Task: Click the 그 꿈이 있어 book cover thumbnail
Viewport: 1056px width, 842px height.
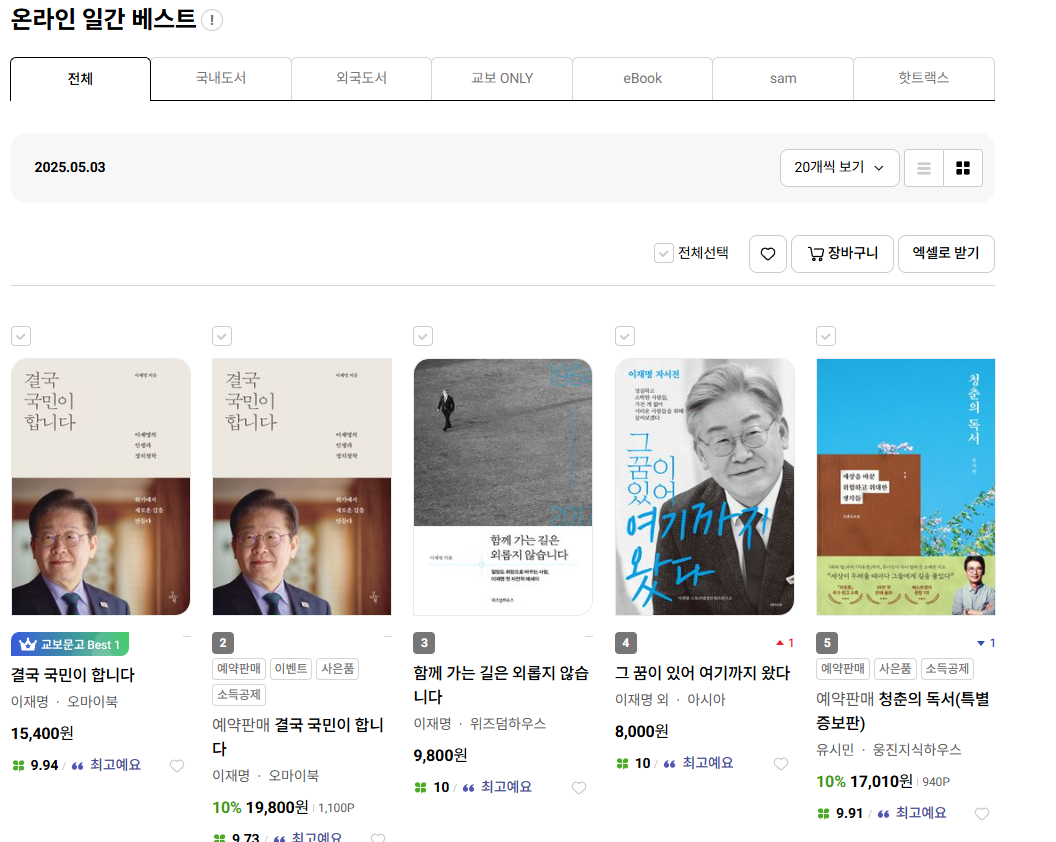Action: pos(704,487)
